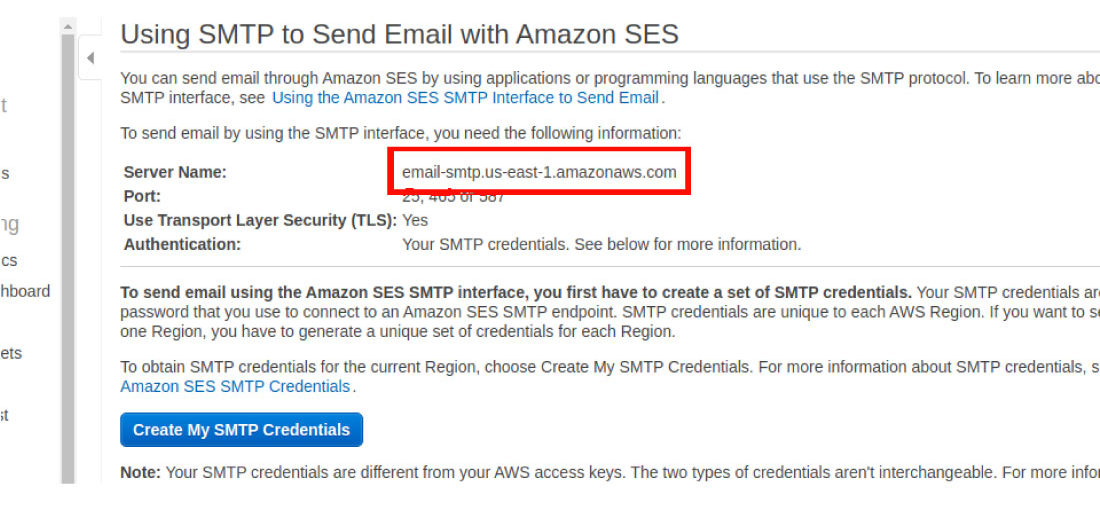Click the bold Note label below button

[140, 473]
